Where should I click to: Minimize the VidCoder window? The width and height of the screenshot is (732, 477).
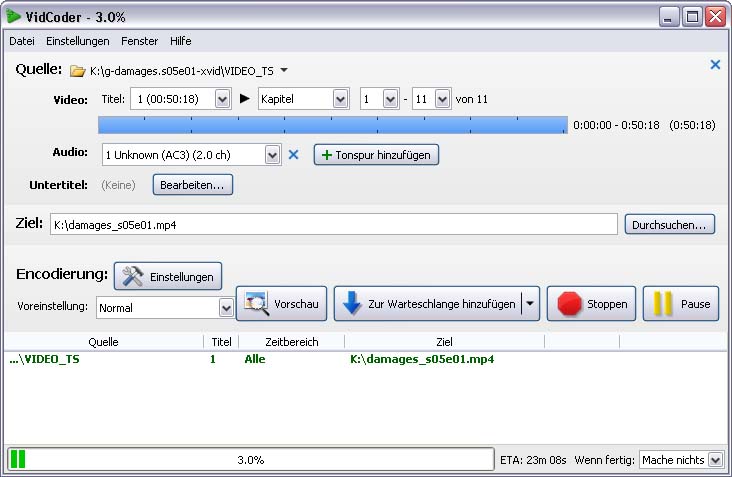pyautogui.click(x=669, y=17)
